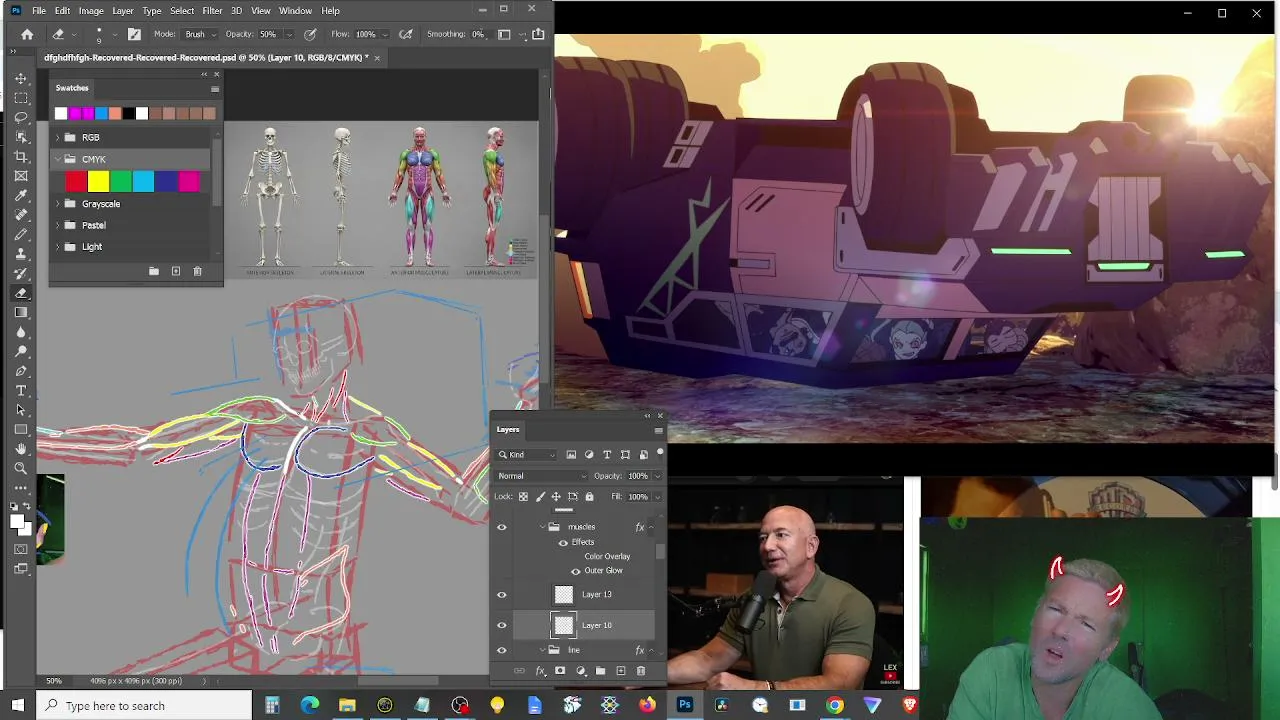
Task: Hide the line layer group
Action: pos(502,650)
